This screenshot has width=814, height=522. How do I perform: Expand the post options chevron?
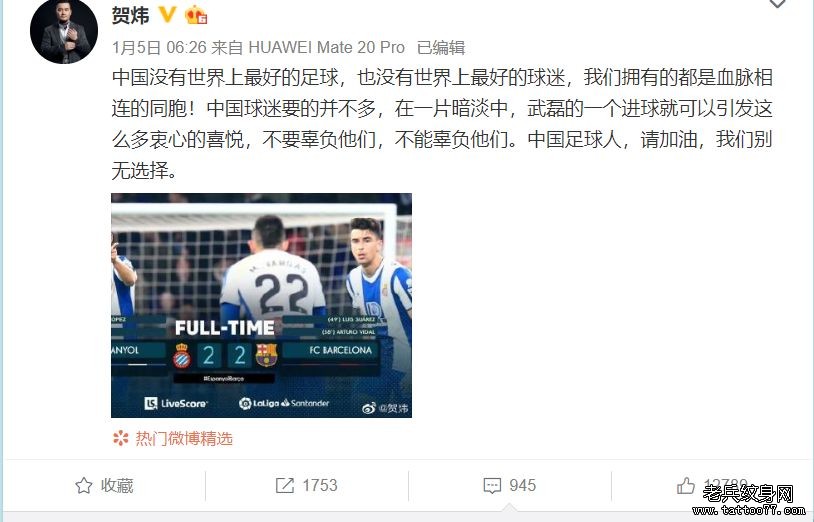777,4
